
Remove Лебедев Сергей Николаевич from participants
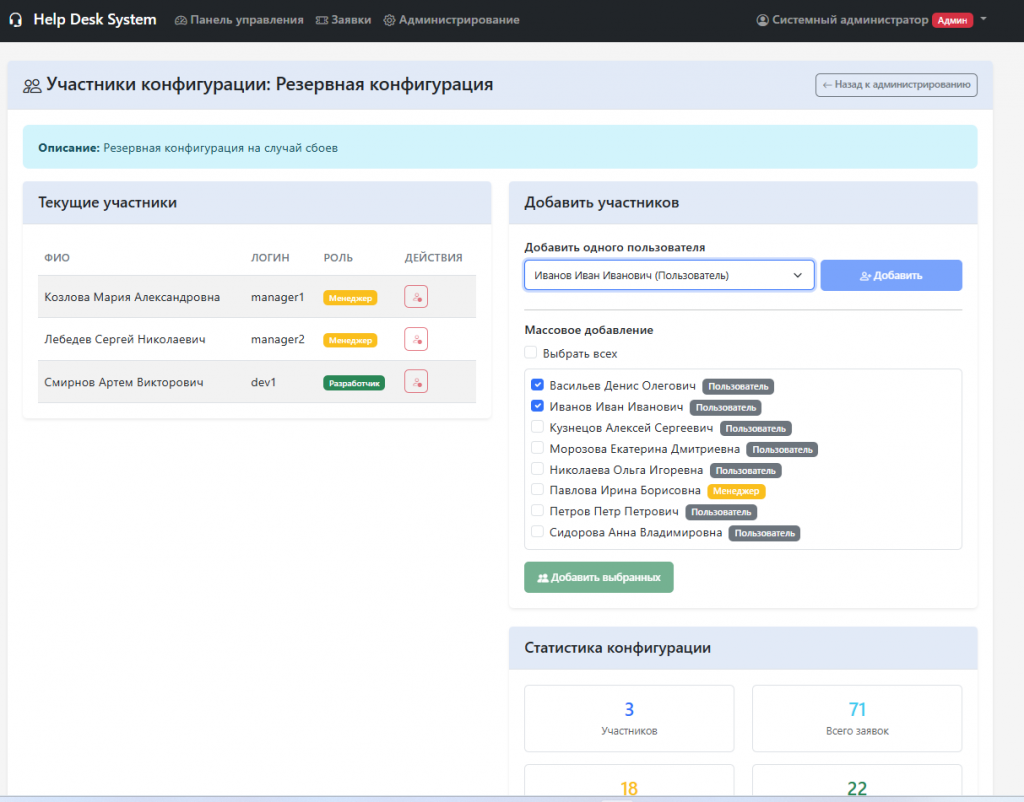[x=416, y=339]
